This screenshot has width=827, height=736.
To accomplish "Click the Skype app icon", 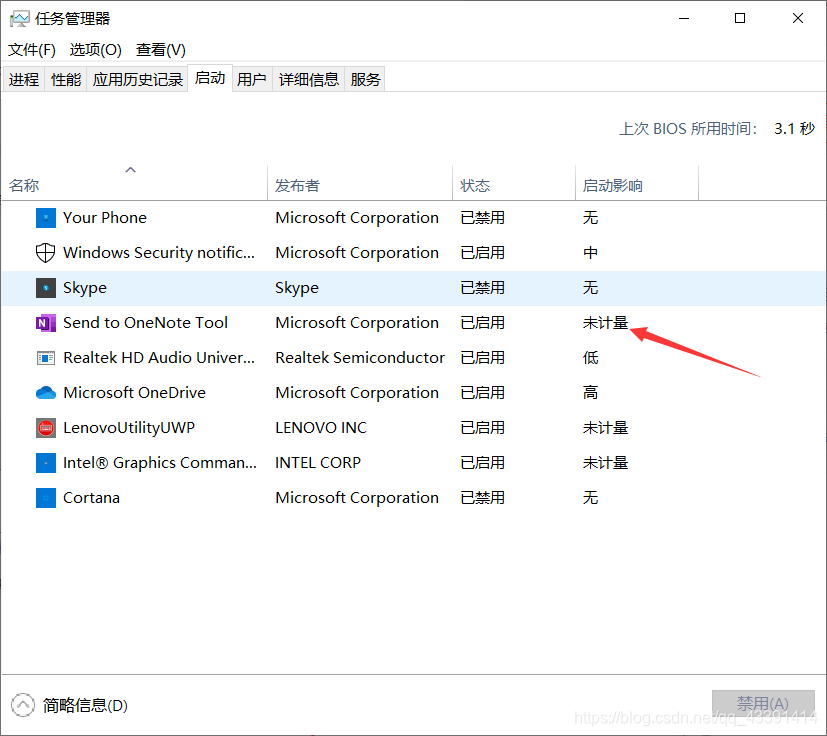I will point(46,288).
